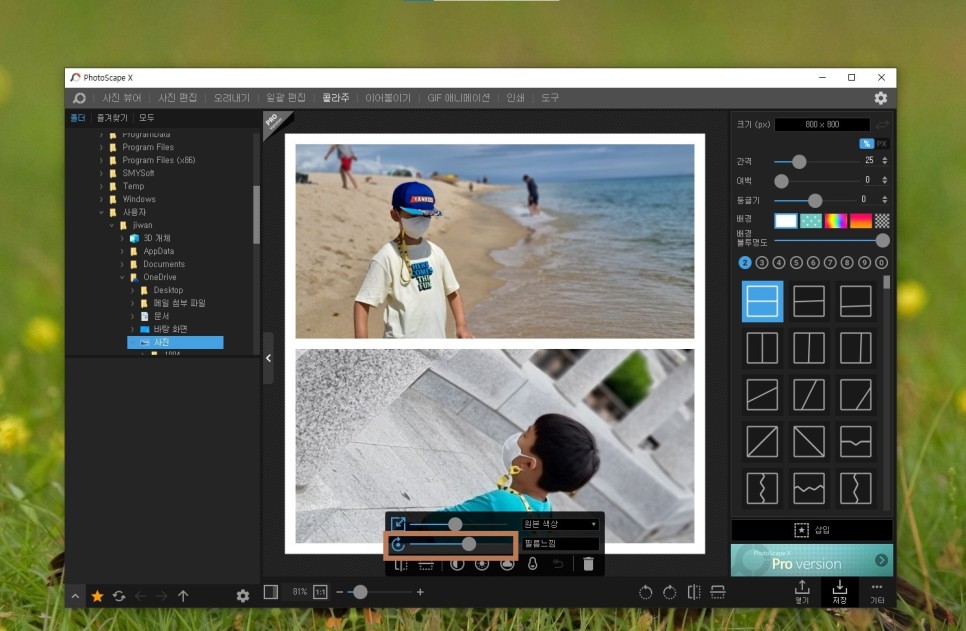966x631 pixels.
Task: Click the zoom out minus icon
Action: click(x=339, y=592)
